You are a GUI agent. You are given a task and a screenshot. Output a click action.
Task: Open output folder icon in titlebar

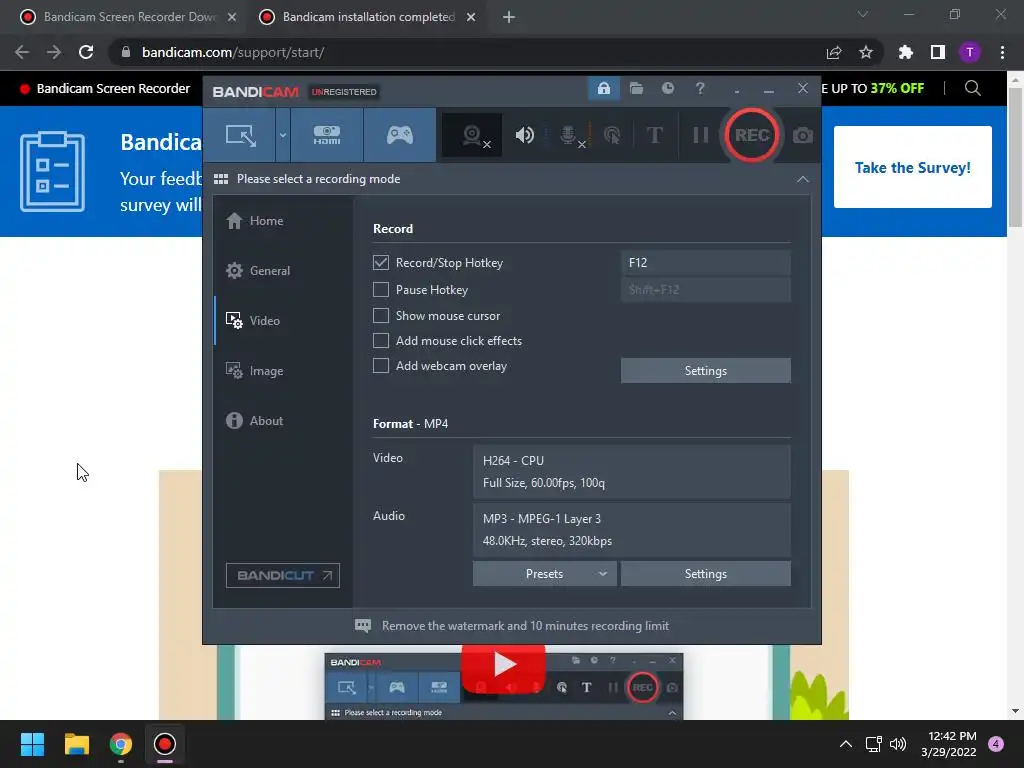636,88
